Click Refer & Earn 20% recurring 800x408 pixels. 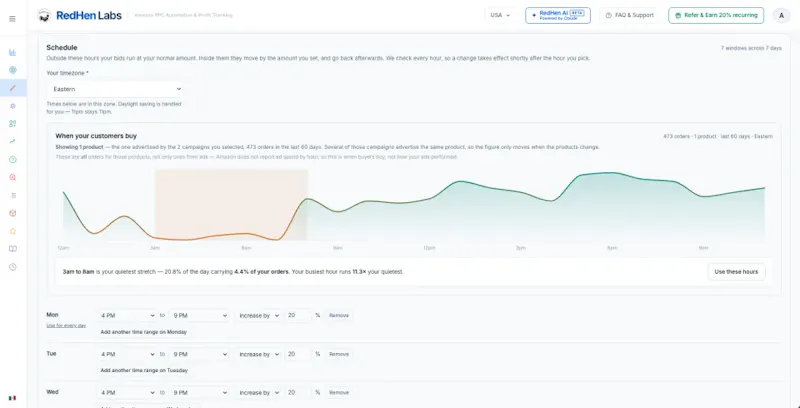pyautogui.click(x=716, y=15)
